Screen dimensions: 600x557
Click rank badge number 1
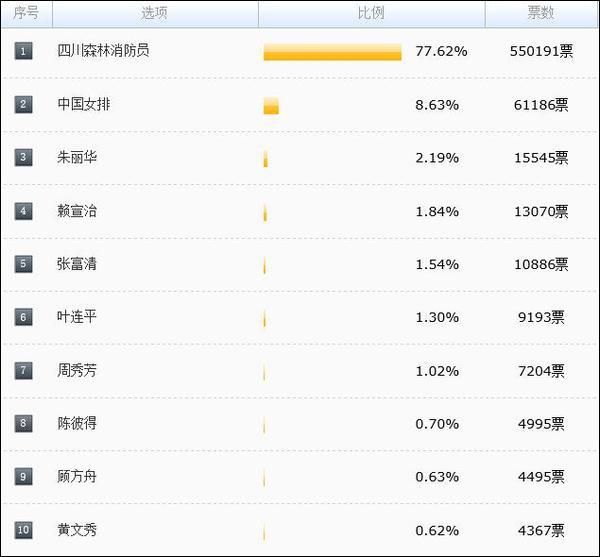(x=23, y=51)
